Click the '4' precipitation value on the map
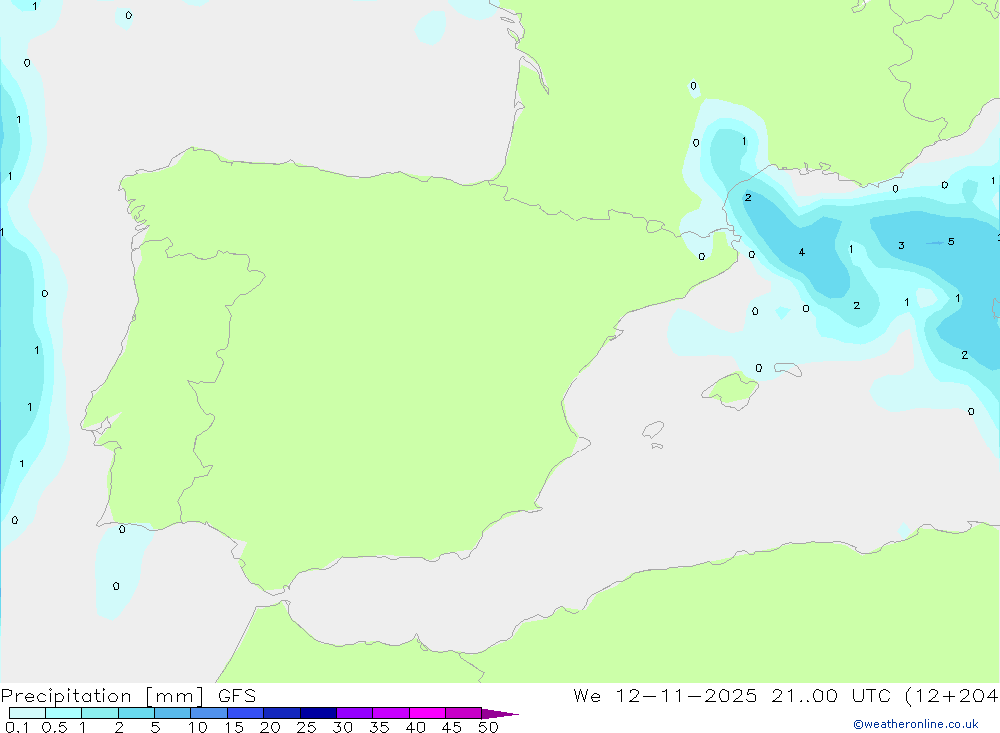This screenshot has width=1000, height=733. [x=802, y=252]
